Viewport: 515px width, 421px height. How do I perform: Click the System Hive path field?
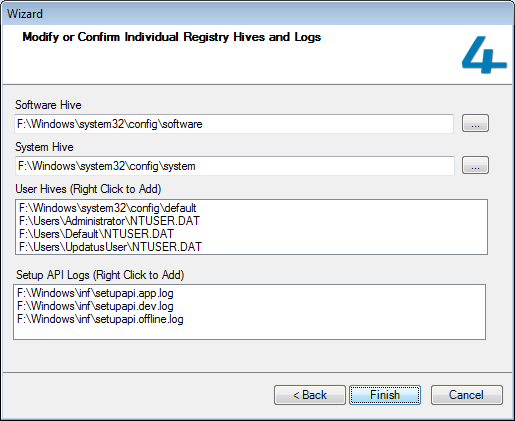pos(235,166)
